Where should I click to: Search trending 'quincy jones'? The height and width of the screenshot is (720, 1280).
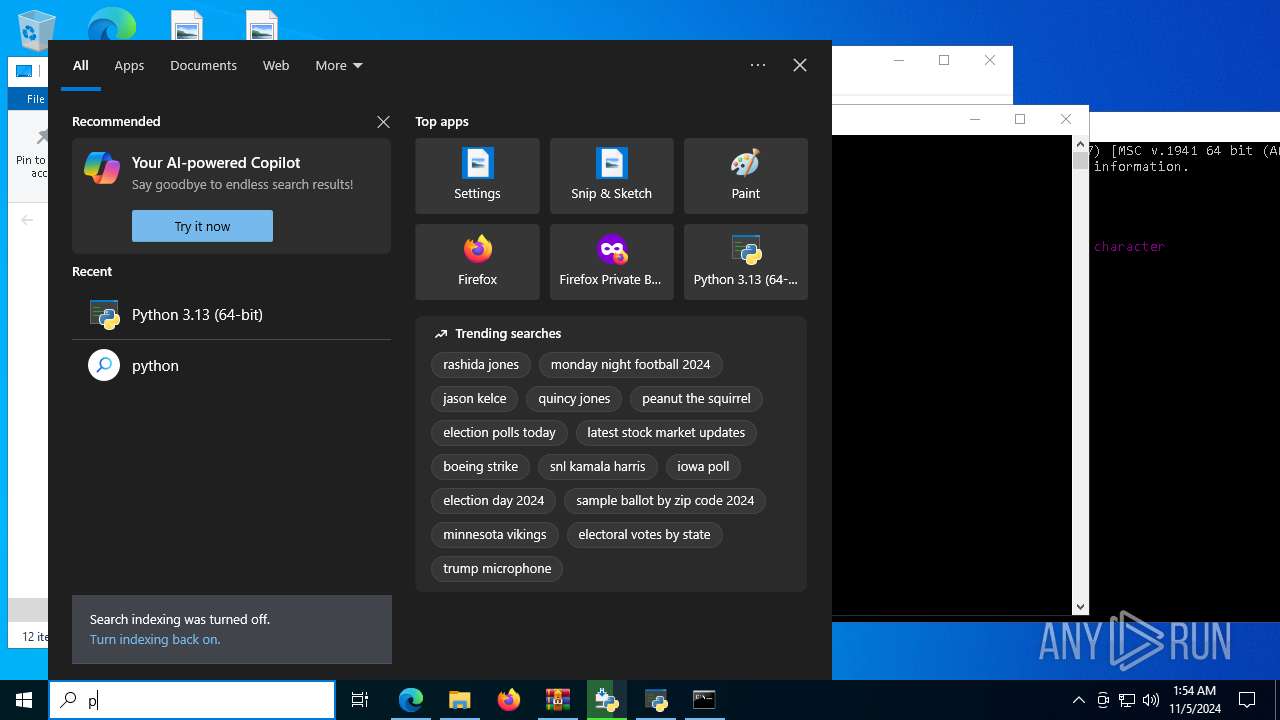pos(574,399)
